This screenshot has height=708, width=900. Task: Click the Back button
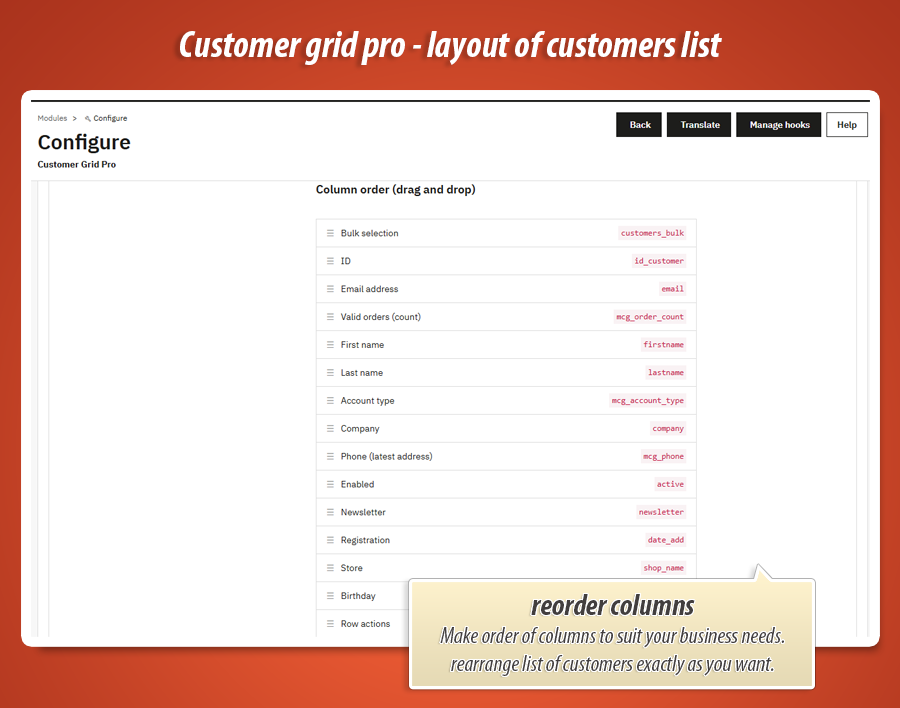639,125
